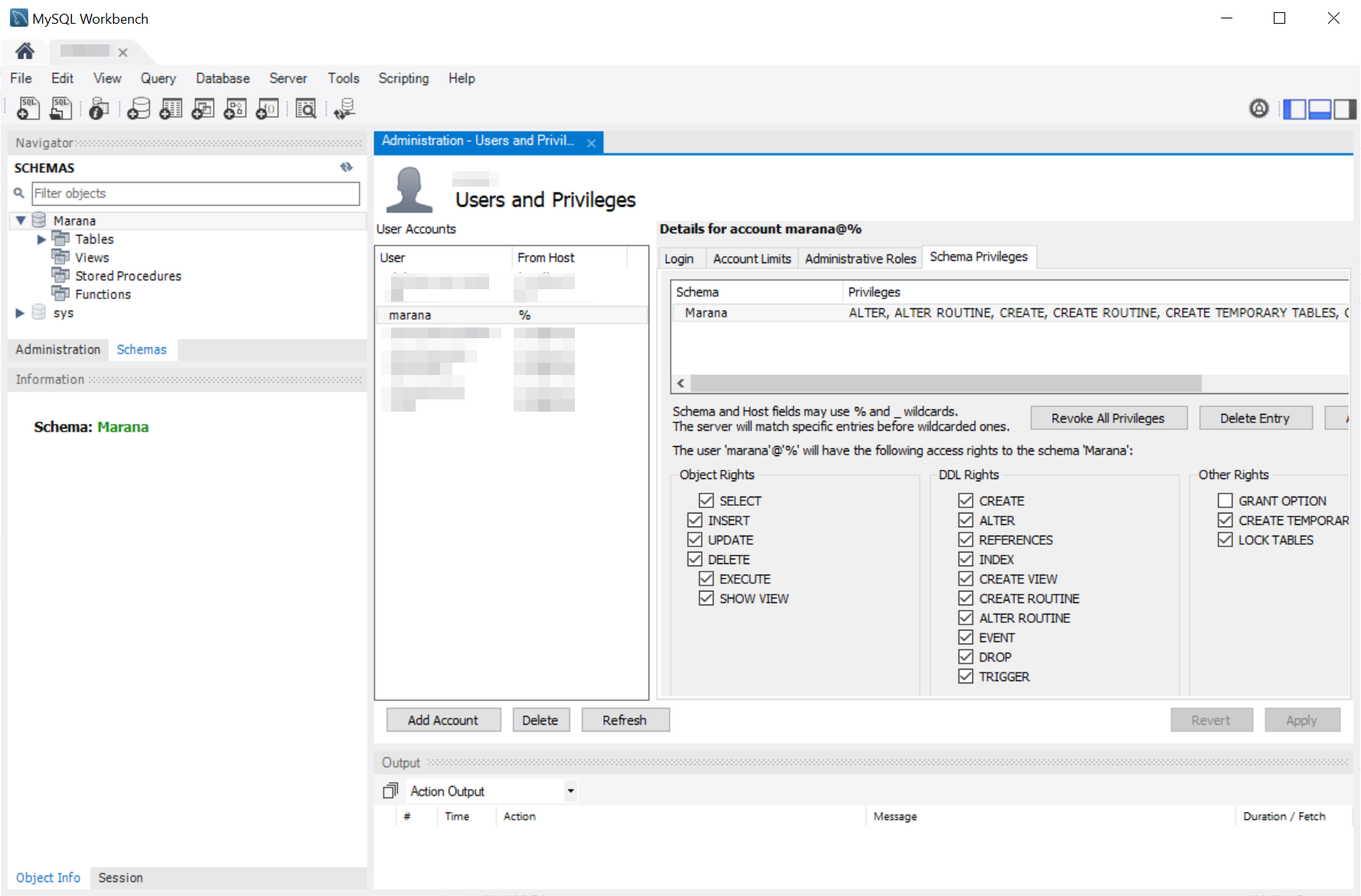
Task: Collapse the Marana schema tree
Action: tap(21, 220)
